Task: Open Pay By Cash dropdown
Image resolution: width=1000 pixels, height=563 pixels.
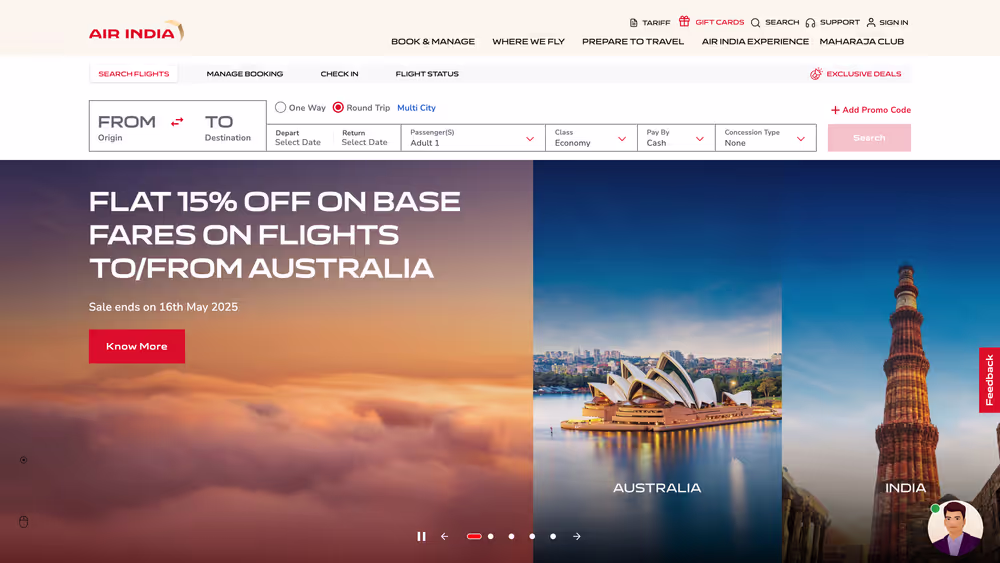Action: (x=676, y=138)
